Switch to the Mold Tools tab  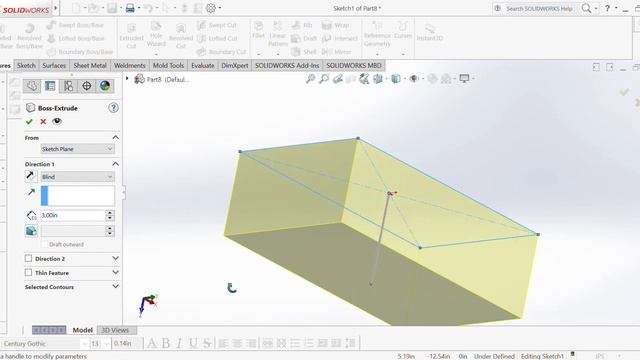(x=168, y=65)
